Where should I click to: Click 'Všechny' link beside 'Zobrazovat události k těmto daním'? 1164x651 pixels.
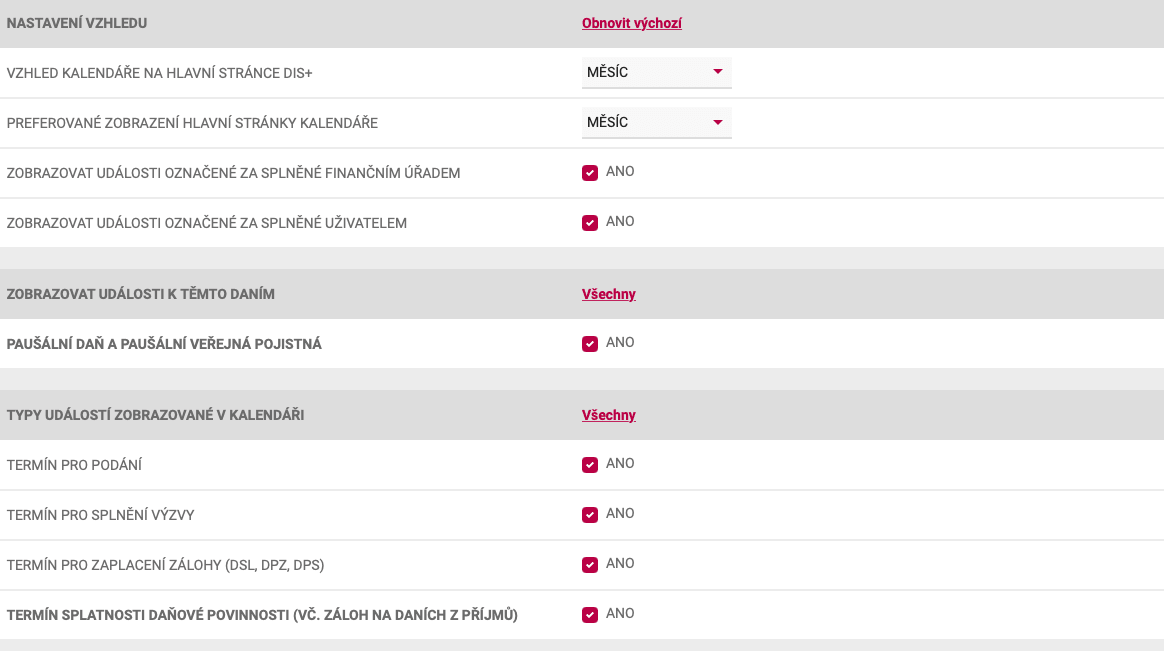[x=609, y=294]
